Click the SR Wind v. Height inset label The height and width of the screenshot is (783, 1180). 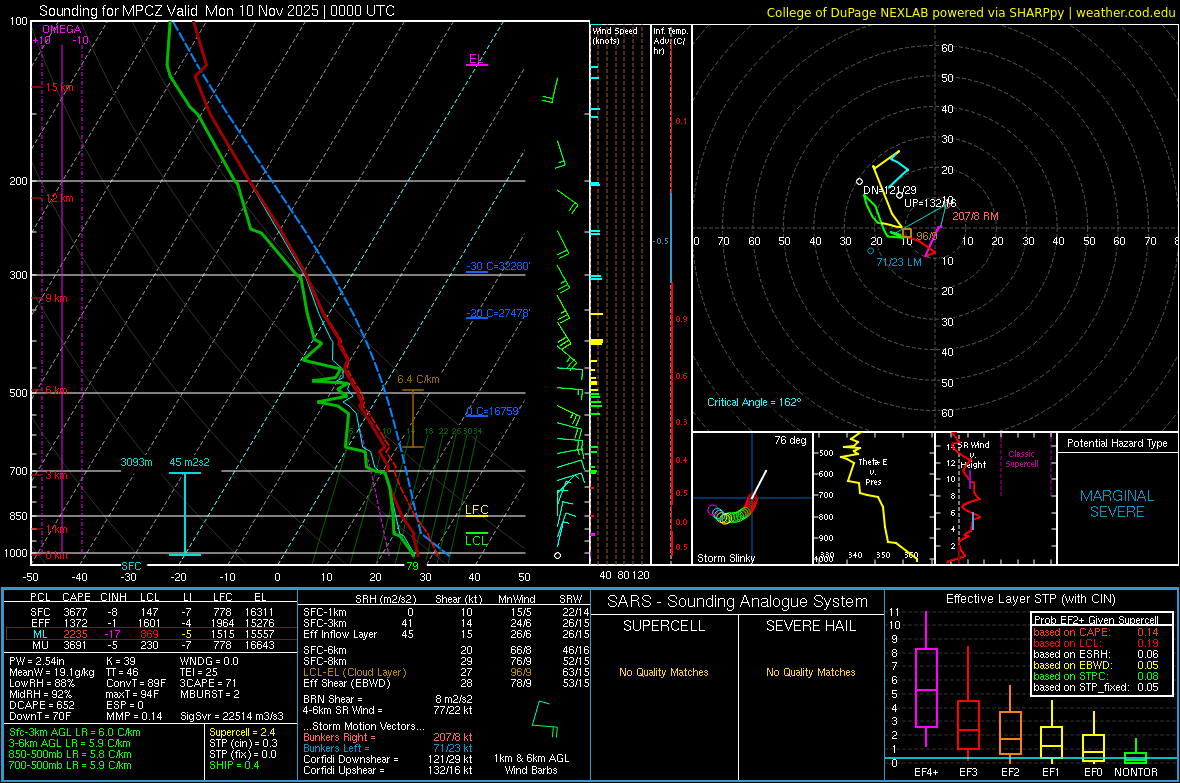973,455
